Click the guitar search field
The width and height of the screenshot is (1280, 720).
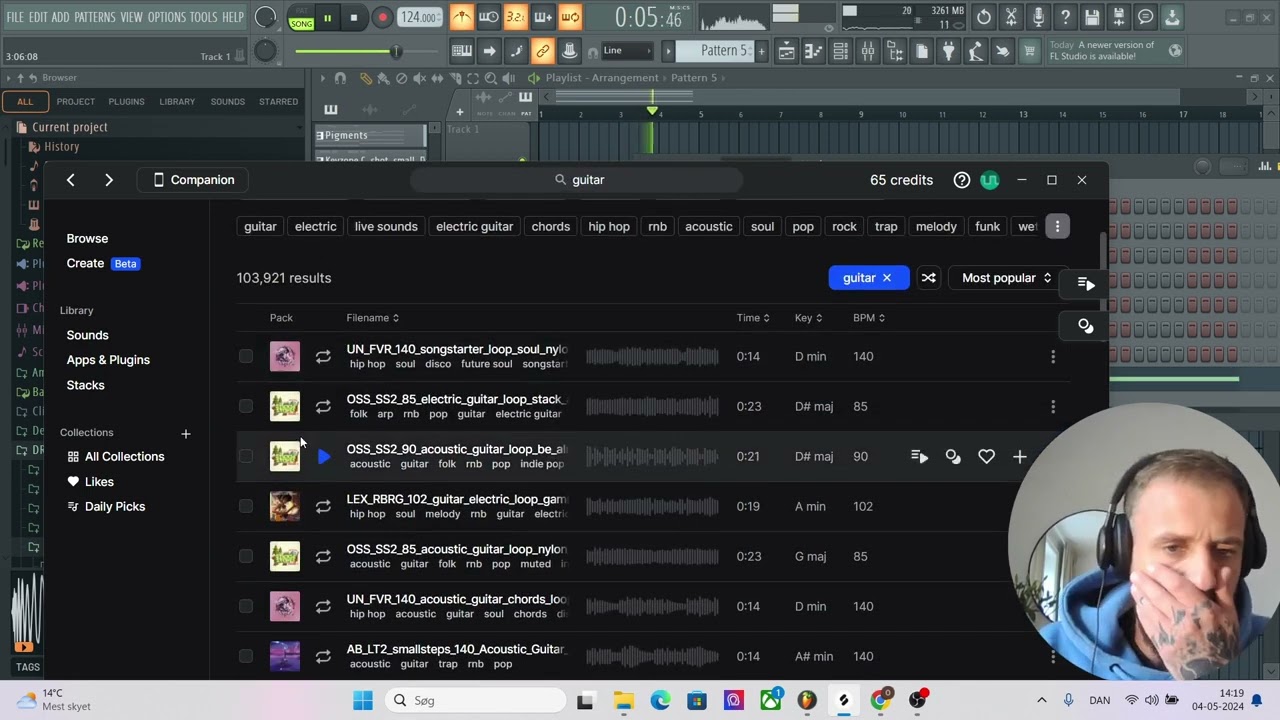point(577,180)
